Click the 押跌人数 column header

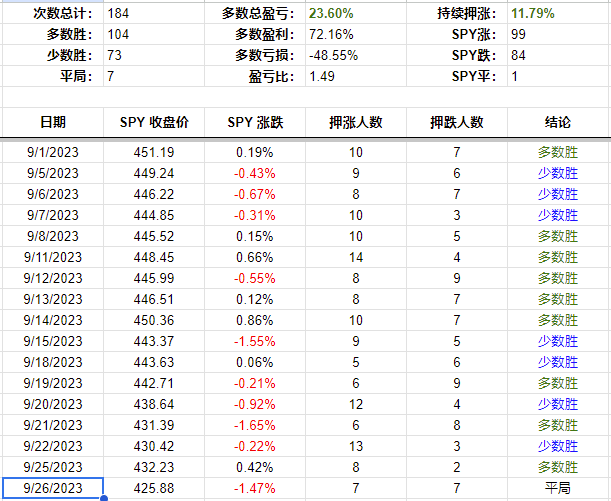tap(457, 122)
